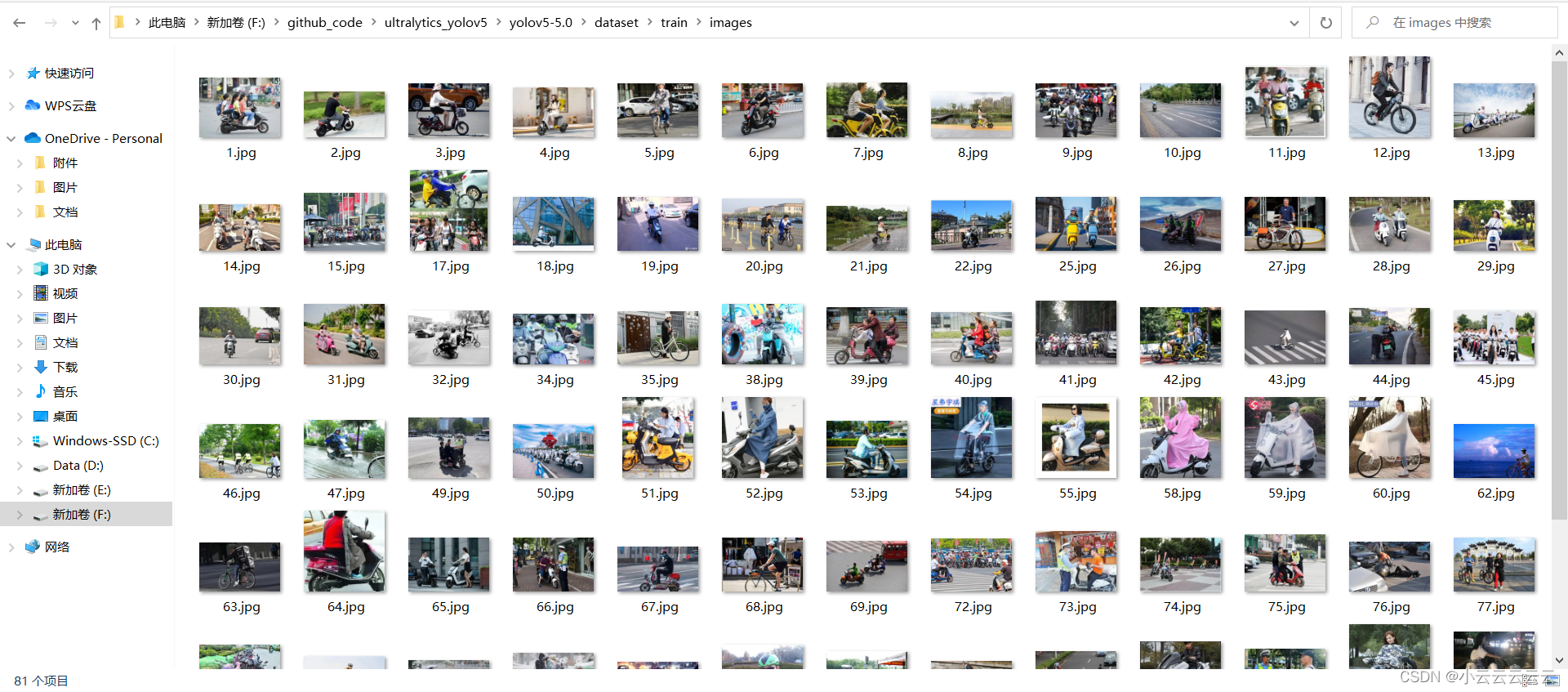Screen dimensions: 1568x692
Task: Select 此电脑 in the address breadcrumb
Action: (x=167, y=23)
